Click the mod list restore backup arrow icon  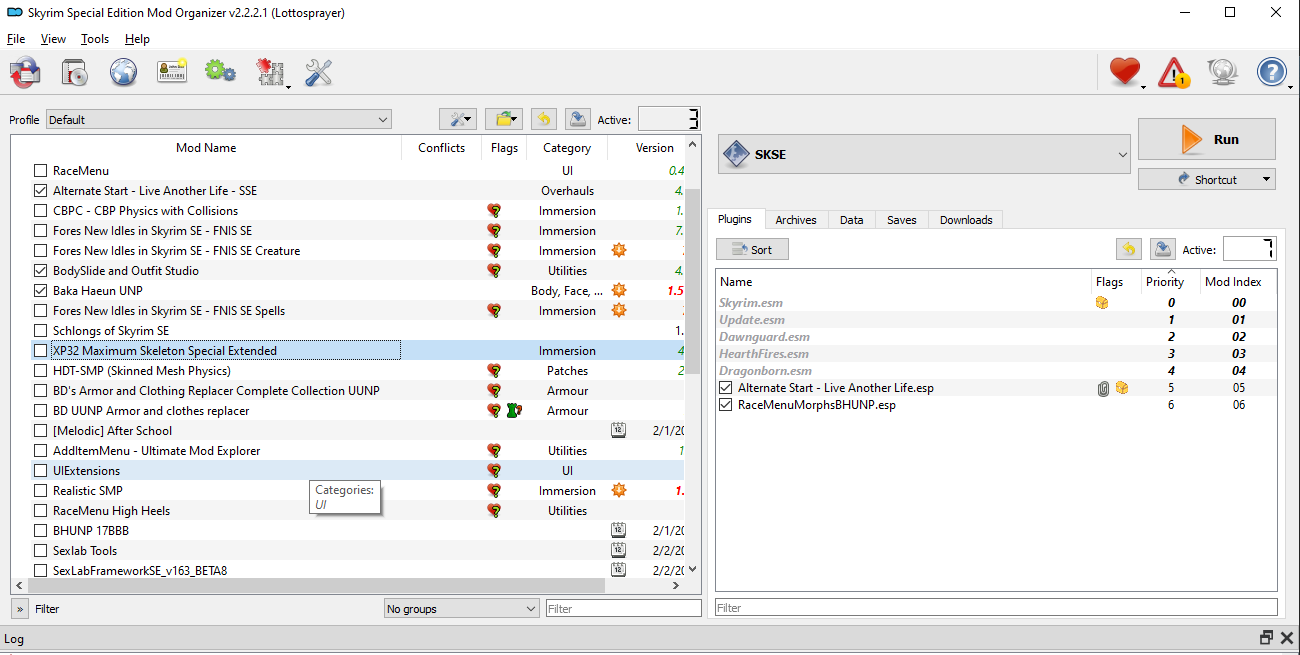click(543, 119)
